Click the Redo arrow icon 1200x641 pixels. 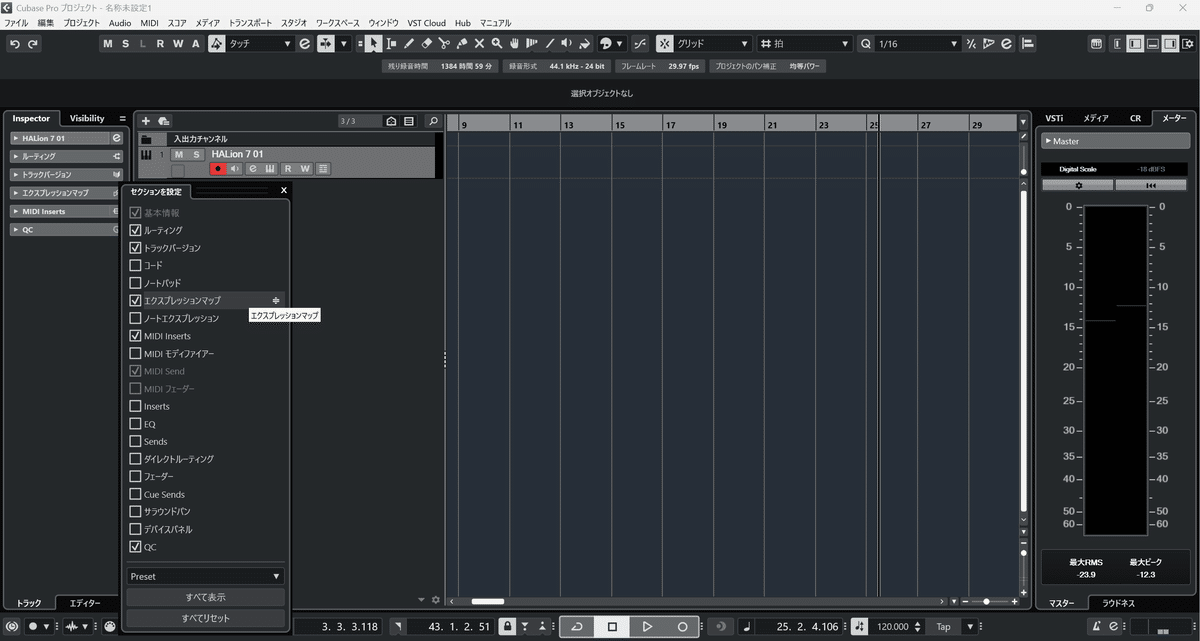coord(34,44)
